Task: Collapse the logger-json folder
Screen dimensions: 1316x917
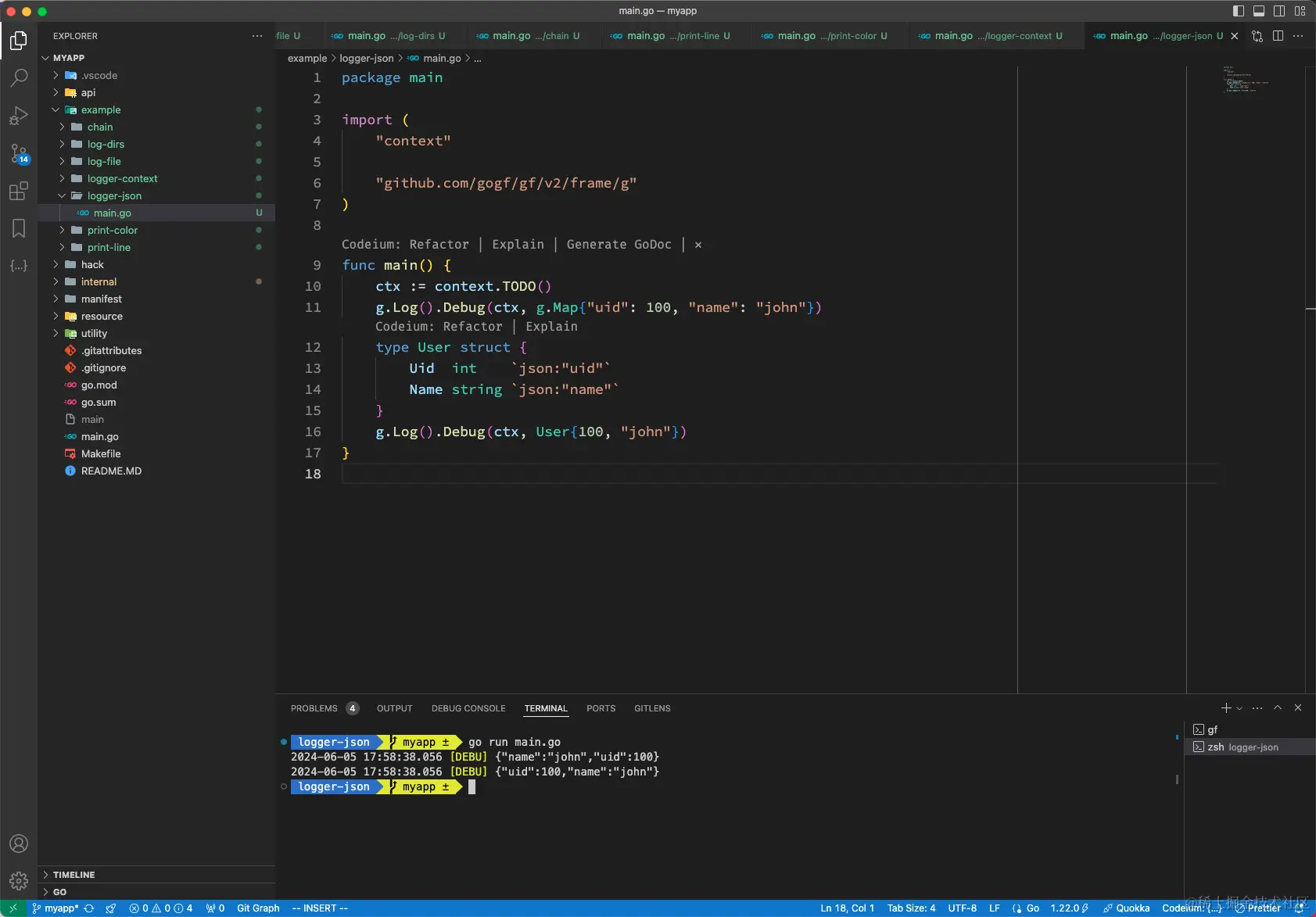Action: (62, 196)
